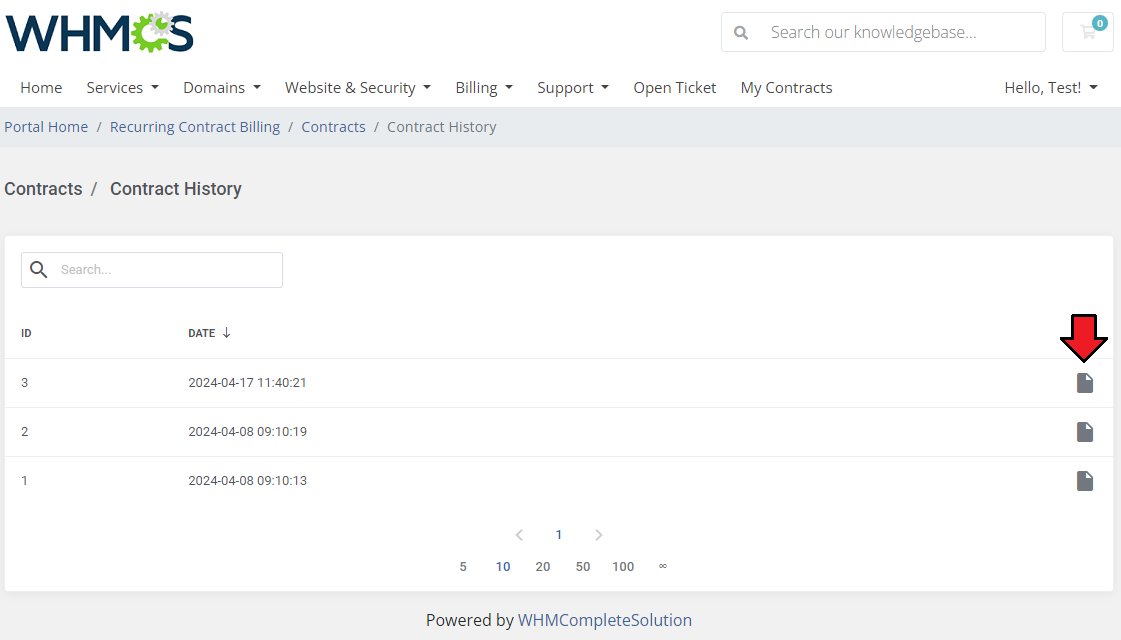Expand the Domains dropdown menu
1121x640 pixels.
(222, 88)
